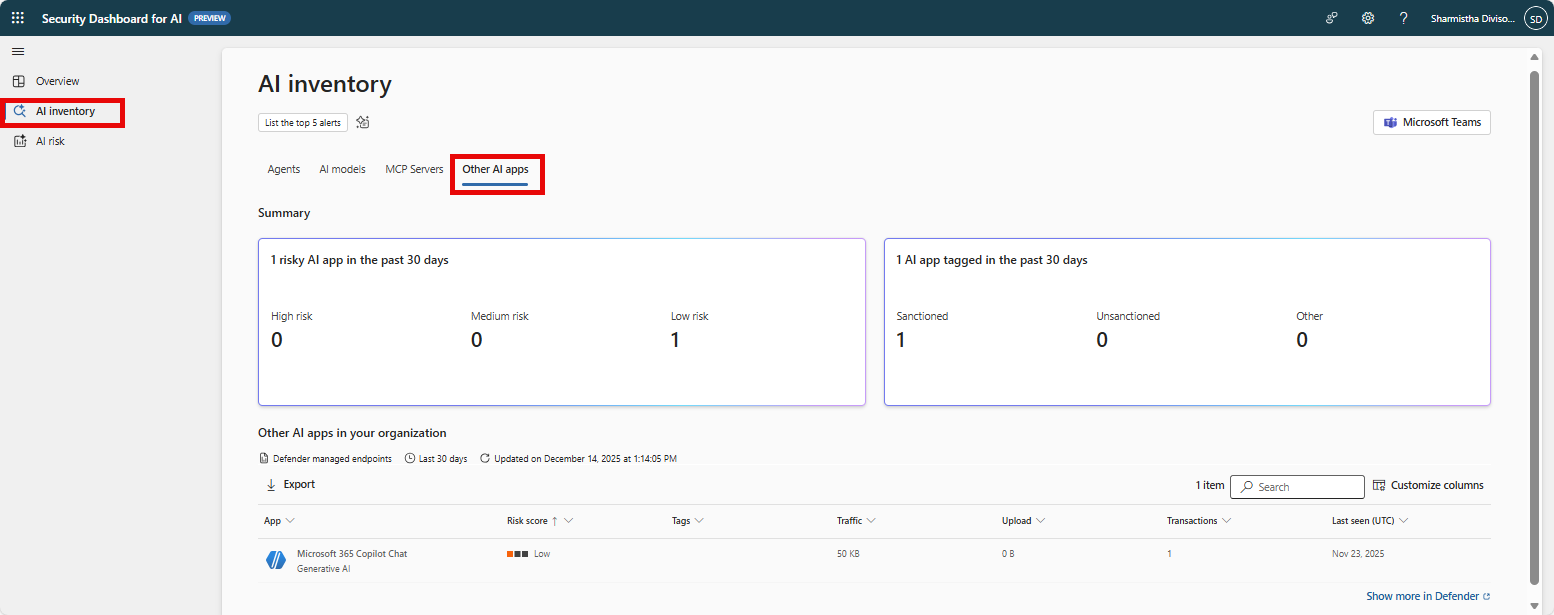Click the Search input field
The height and width of the screenshot is (615, 1554).
pos(1297,487)
